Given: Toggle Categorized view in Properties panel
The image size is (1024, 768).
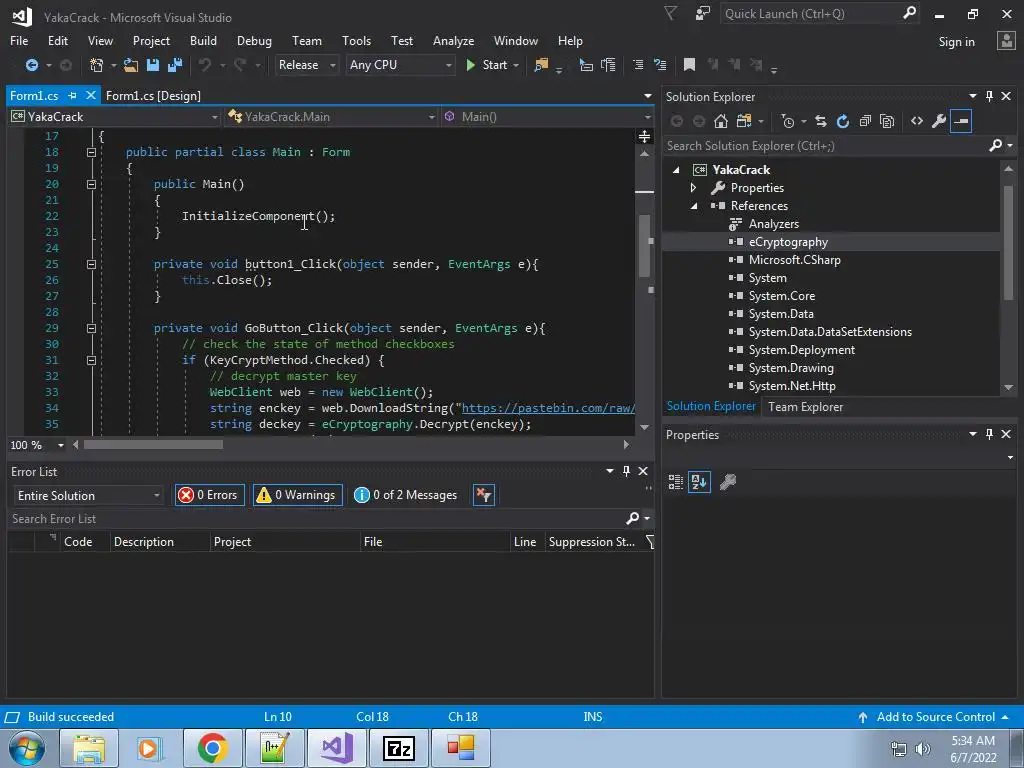Looking at the screenshot, I should point(675,482).
